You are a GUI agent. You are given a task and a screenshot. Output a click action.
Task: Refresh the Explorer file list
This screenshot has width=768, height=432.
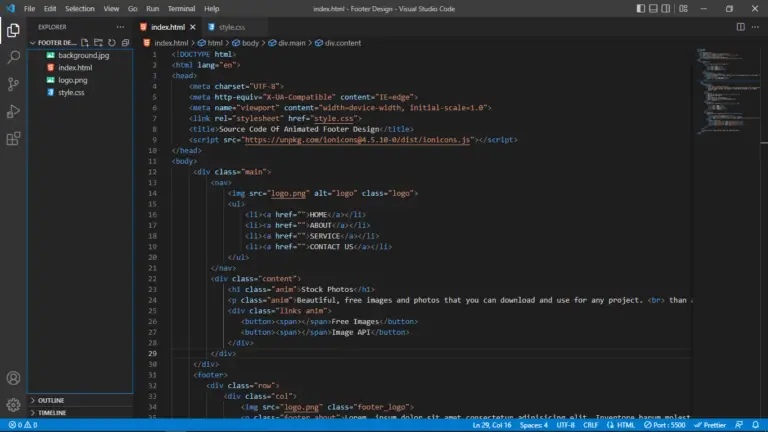(112, 43)
